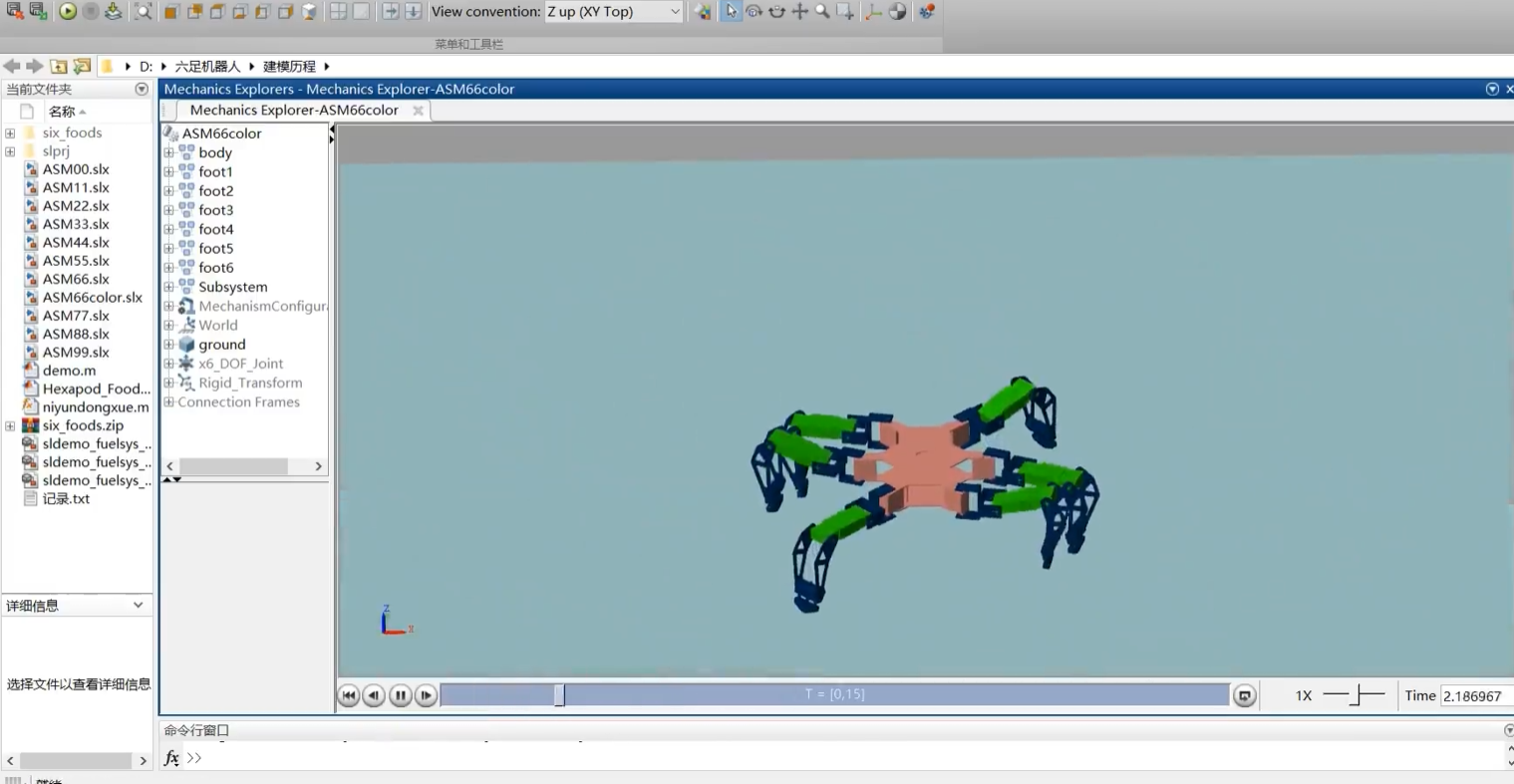Image resolution: width=1514 pixels, height=784 pixels.
Task: Activate the Rotate view tool
Action: [755, 12]
